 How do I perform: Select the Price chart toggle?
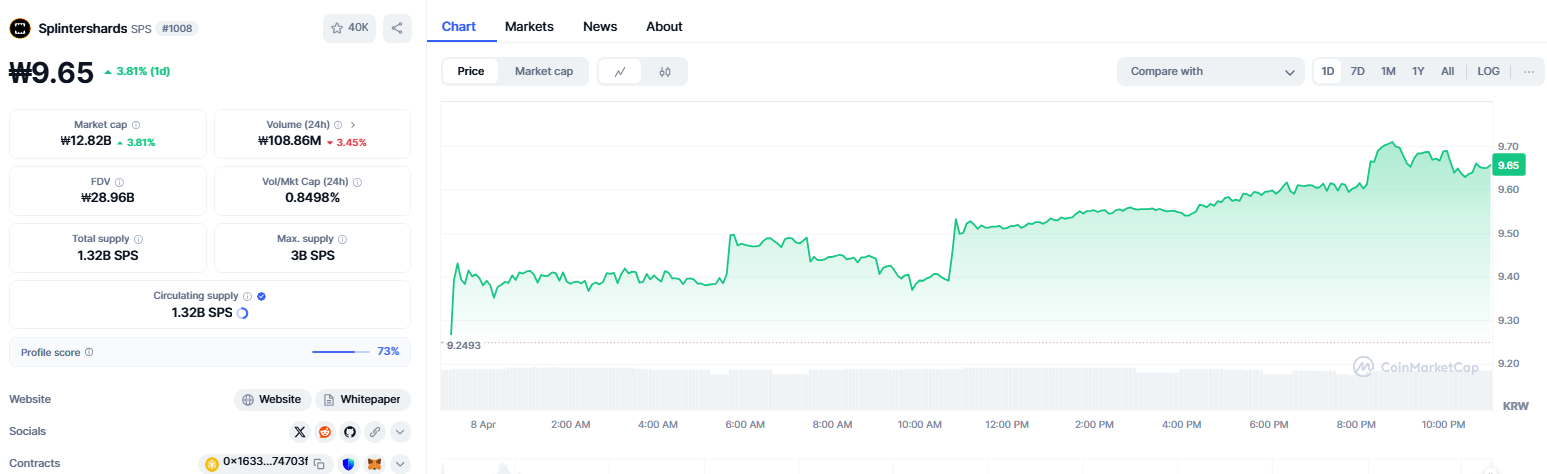click(x=471, y=72)
